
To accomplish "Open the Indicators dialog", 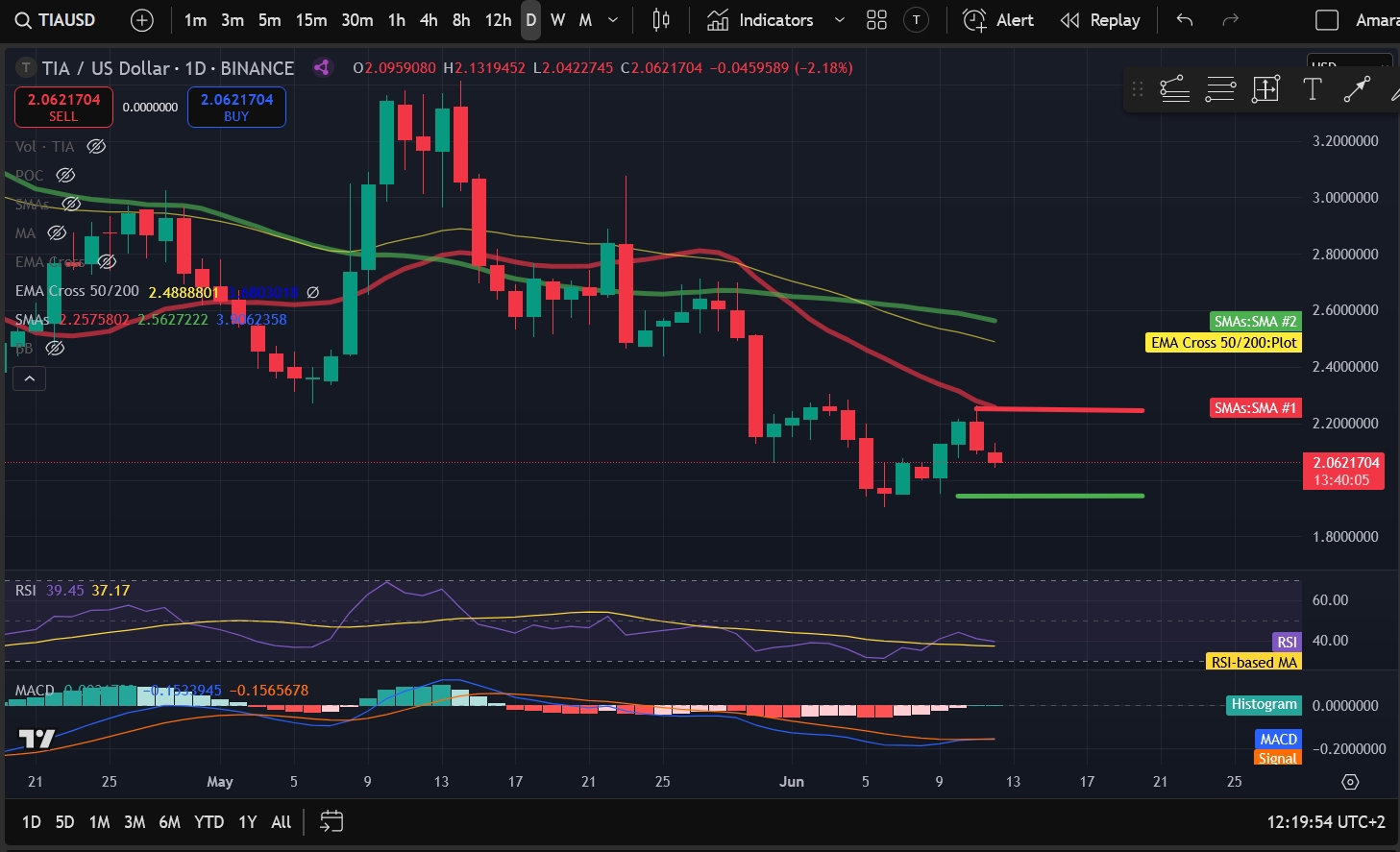I will pos(760,20).
